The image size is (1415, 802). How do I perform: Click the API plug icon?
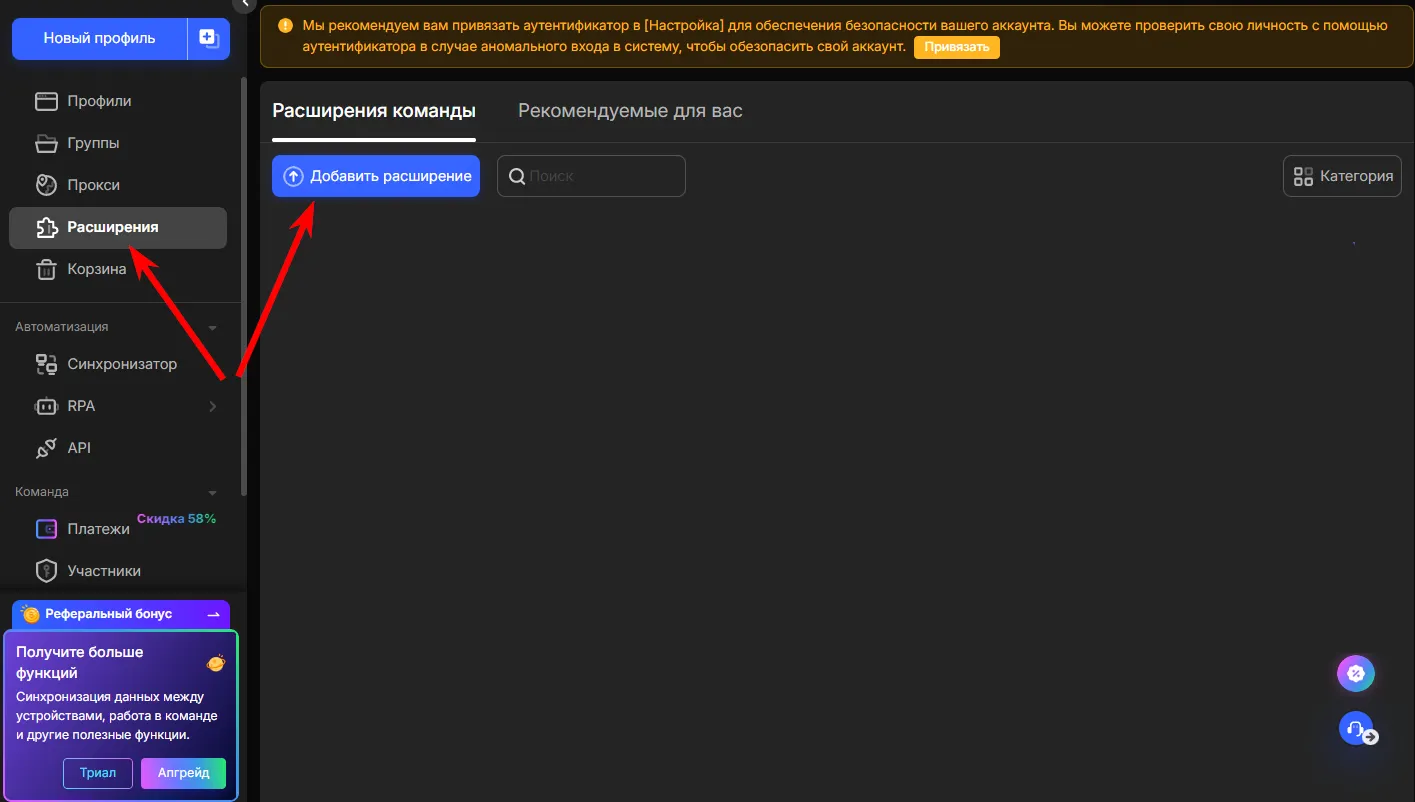(x=46, y=448)
